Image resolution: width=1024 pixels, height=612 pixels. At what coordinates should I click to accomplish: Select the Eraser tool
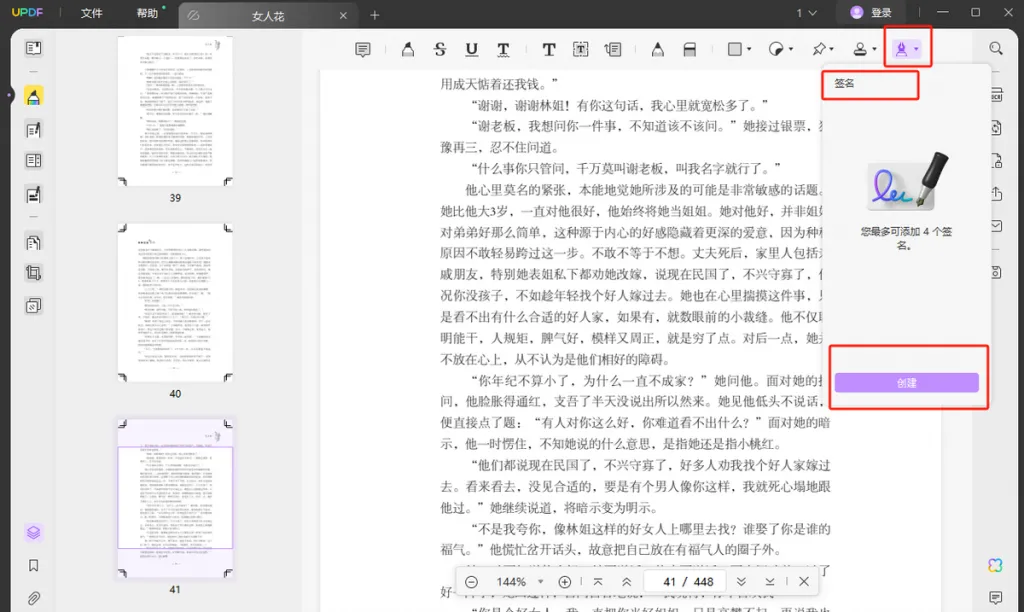(690, 49)
